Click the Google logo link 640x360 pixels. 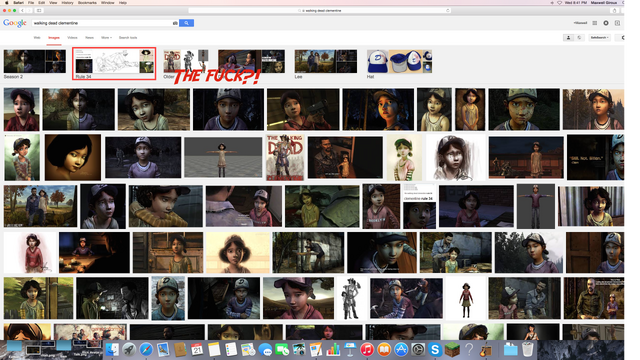coord(15,23)
